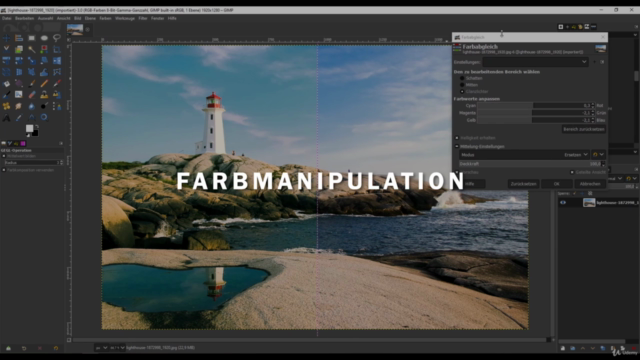
Task: Select the Crop tool
Action: (57, 49)
